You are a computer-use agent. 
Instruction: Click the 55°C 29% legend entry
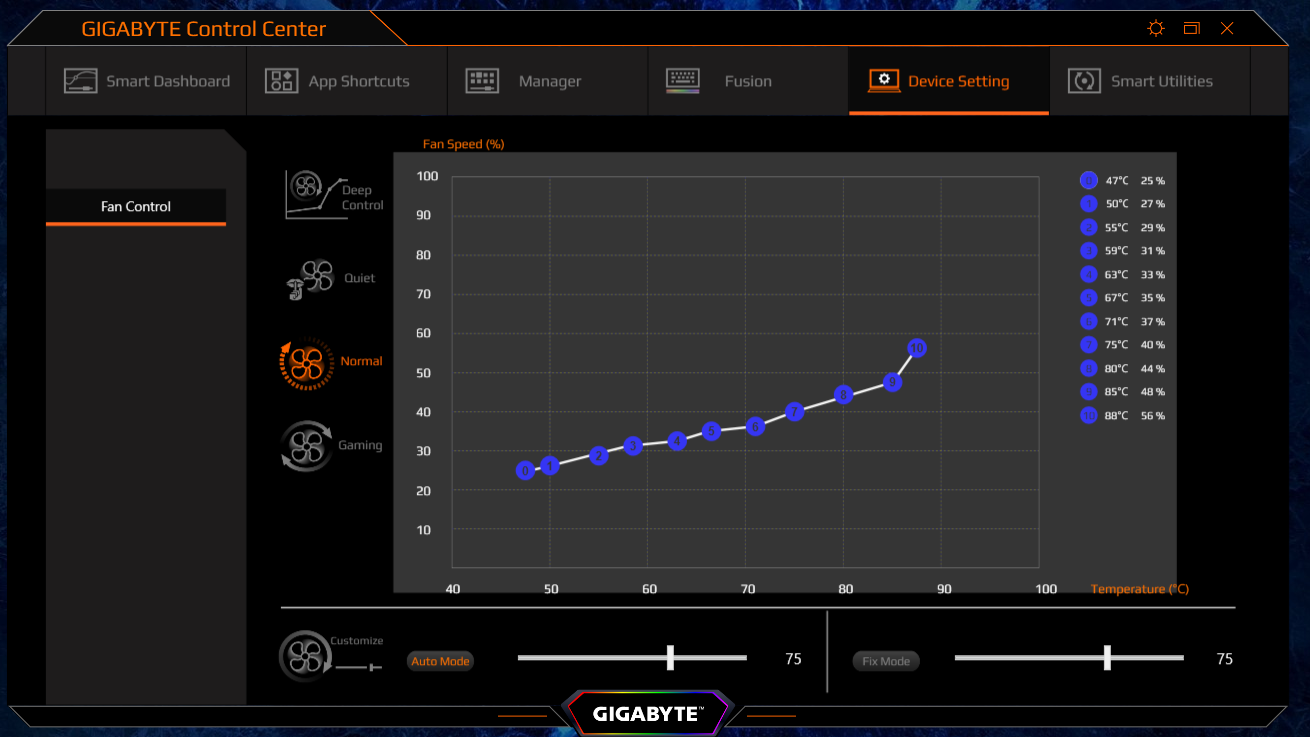[x=1123, y=227]
